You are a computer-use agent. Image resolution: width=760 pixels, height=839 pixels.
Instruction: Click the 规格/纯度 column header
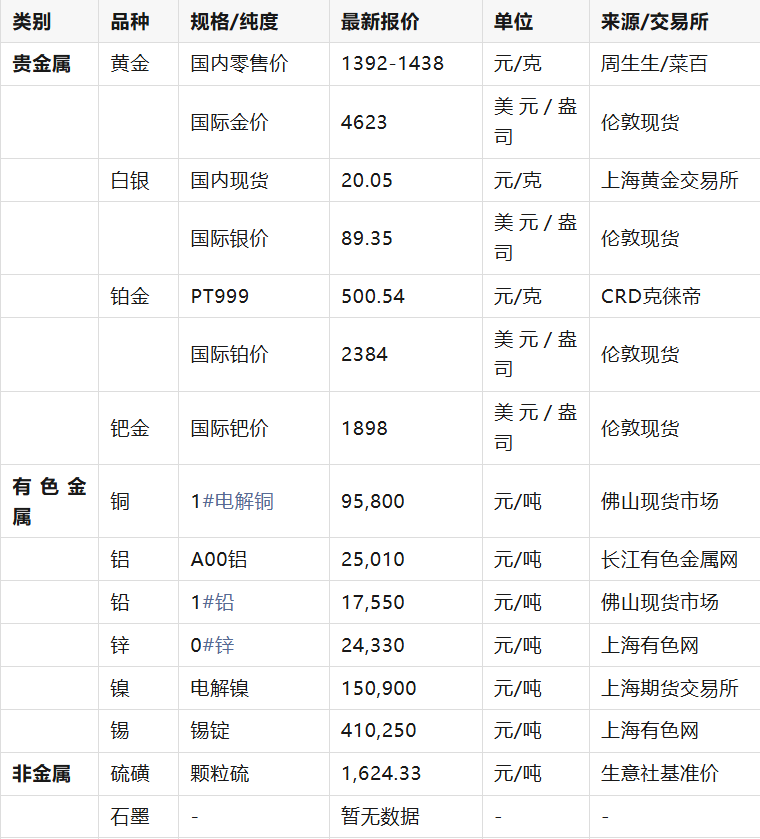click(x=234, y=22)
